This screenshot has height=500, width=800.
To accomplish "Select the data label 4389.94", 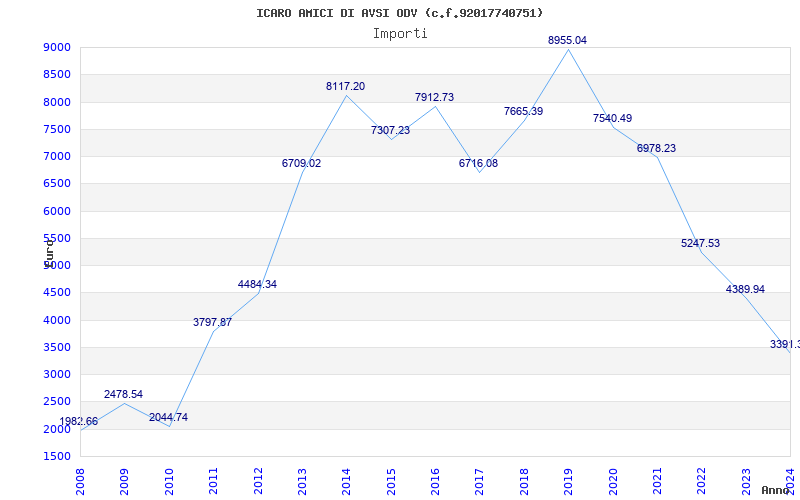I will [745, 289].
